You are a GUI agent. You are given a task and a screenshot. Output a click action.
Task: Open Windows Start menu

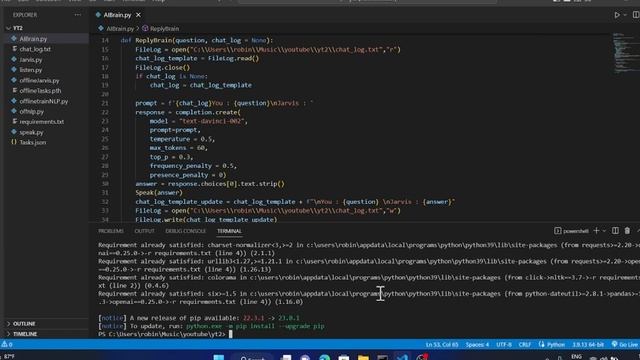(x=219, y=358)
